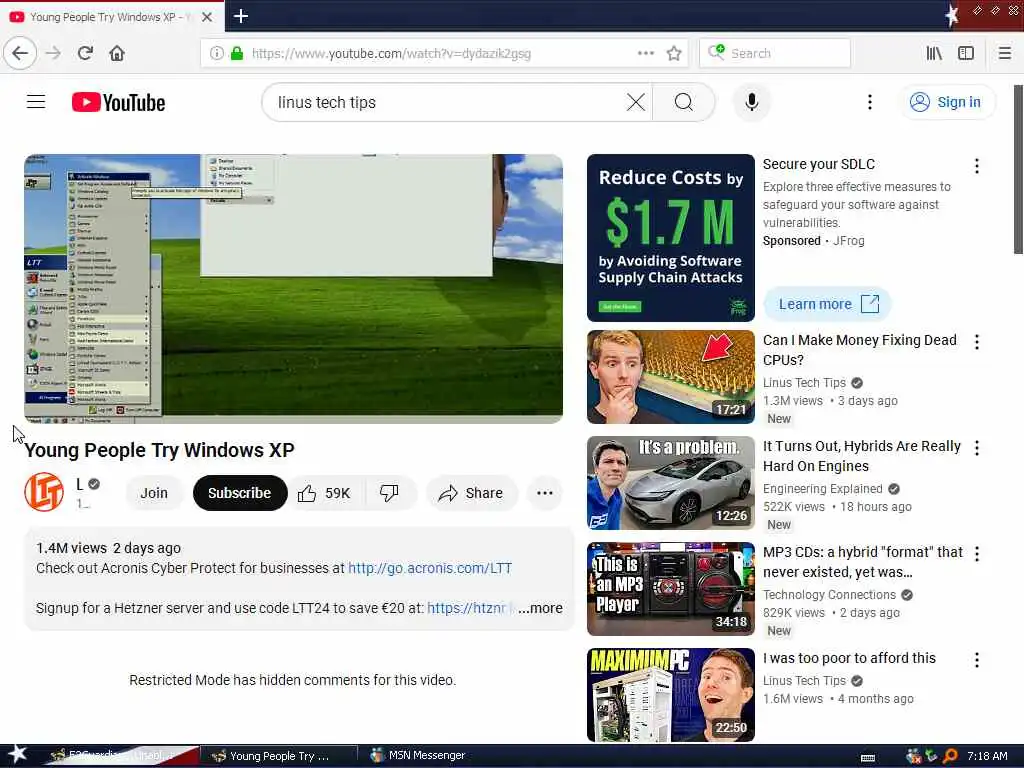This screenshot has width=1024, height=768.
Task: Open the htznr link in description
Action: pyautogui.click(x=466, y=608)
